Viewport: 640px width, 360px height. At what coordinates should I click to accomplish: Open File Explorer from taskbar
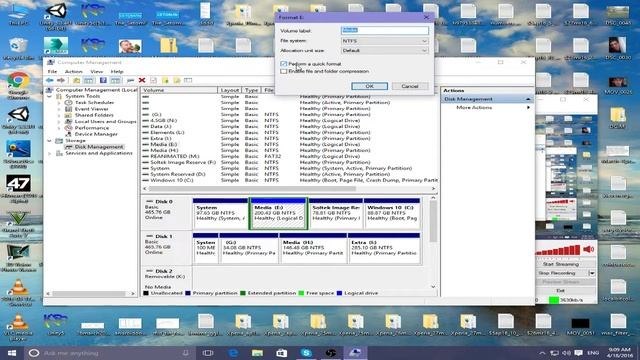click(257, 353)
